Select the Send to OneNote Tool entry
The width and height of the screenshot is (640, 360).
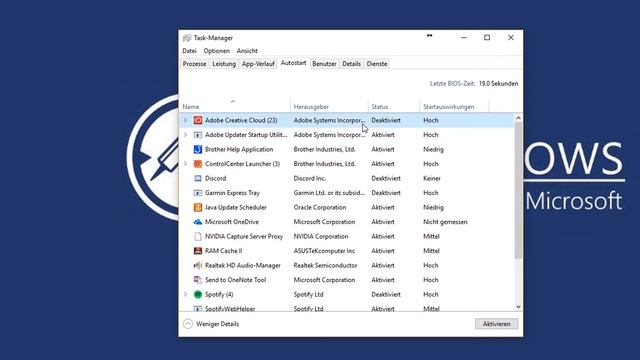[236, 280]
